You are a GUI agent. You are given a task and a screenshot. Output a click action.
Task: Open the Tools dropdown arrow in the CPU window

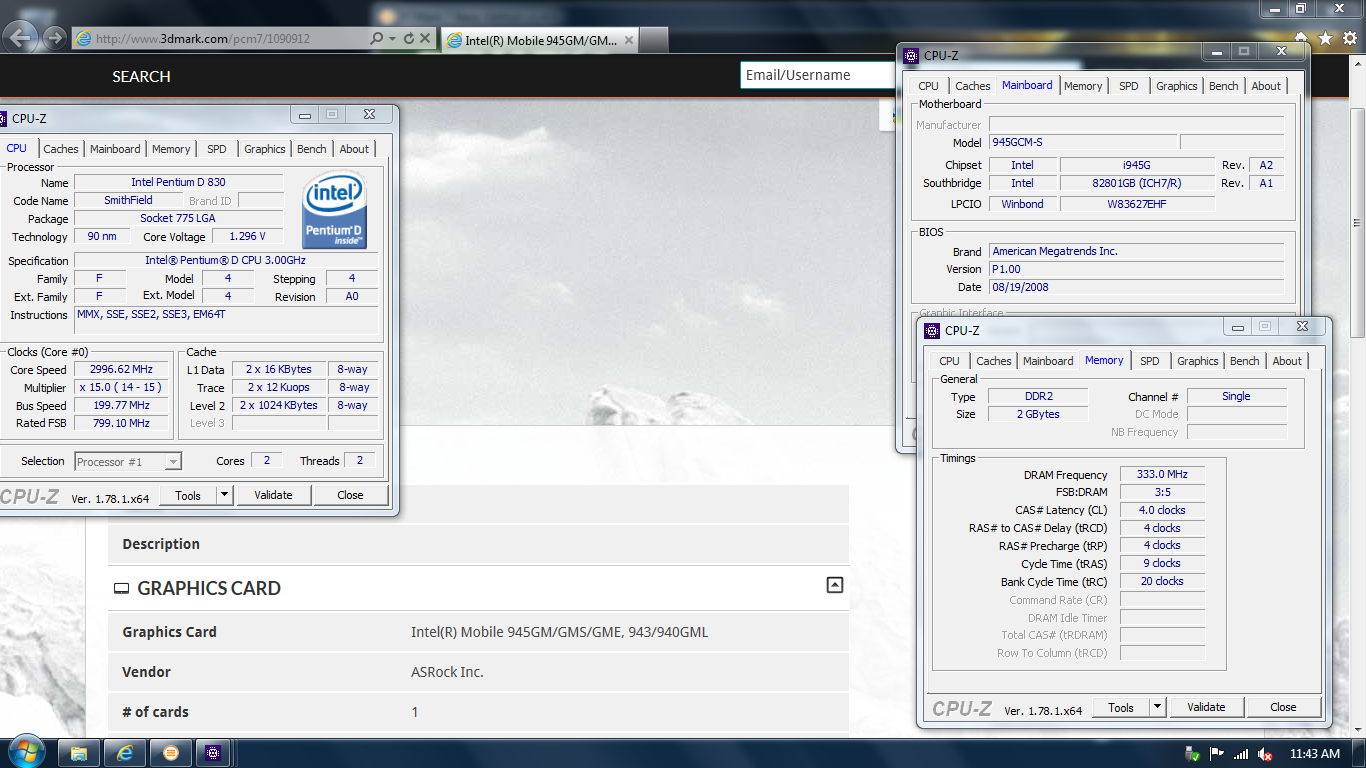point(225,495)
